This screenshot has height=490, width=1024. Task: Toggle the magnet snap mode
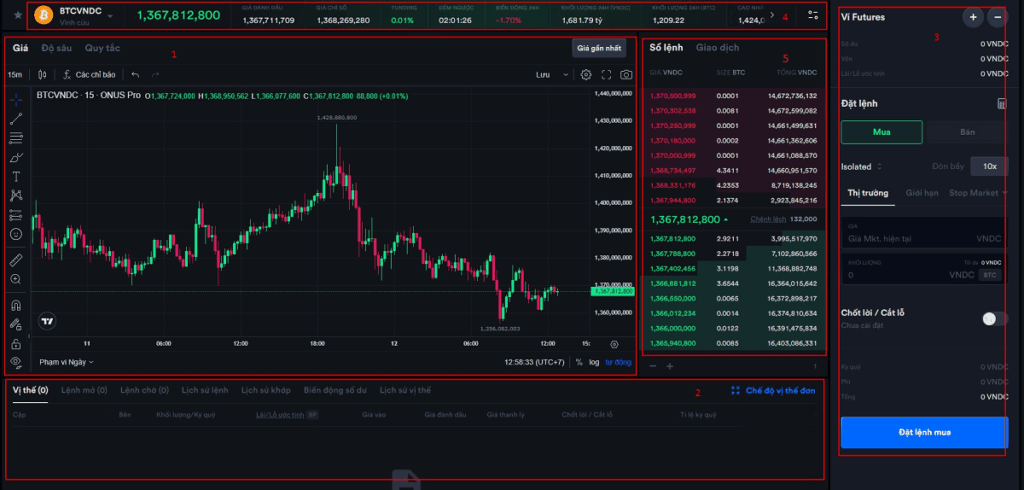pos(16,305)
